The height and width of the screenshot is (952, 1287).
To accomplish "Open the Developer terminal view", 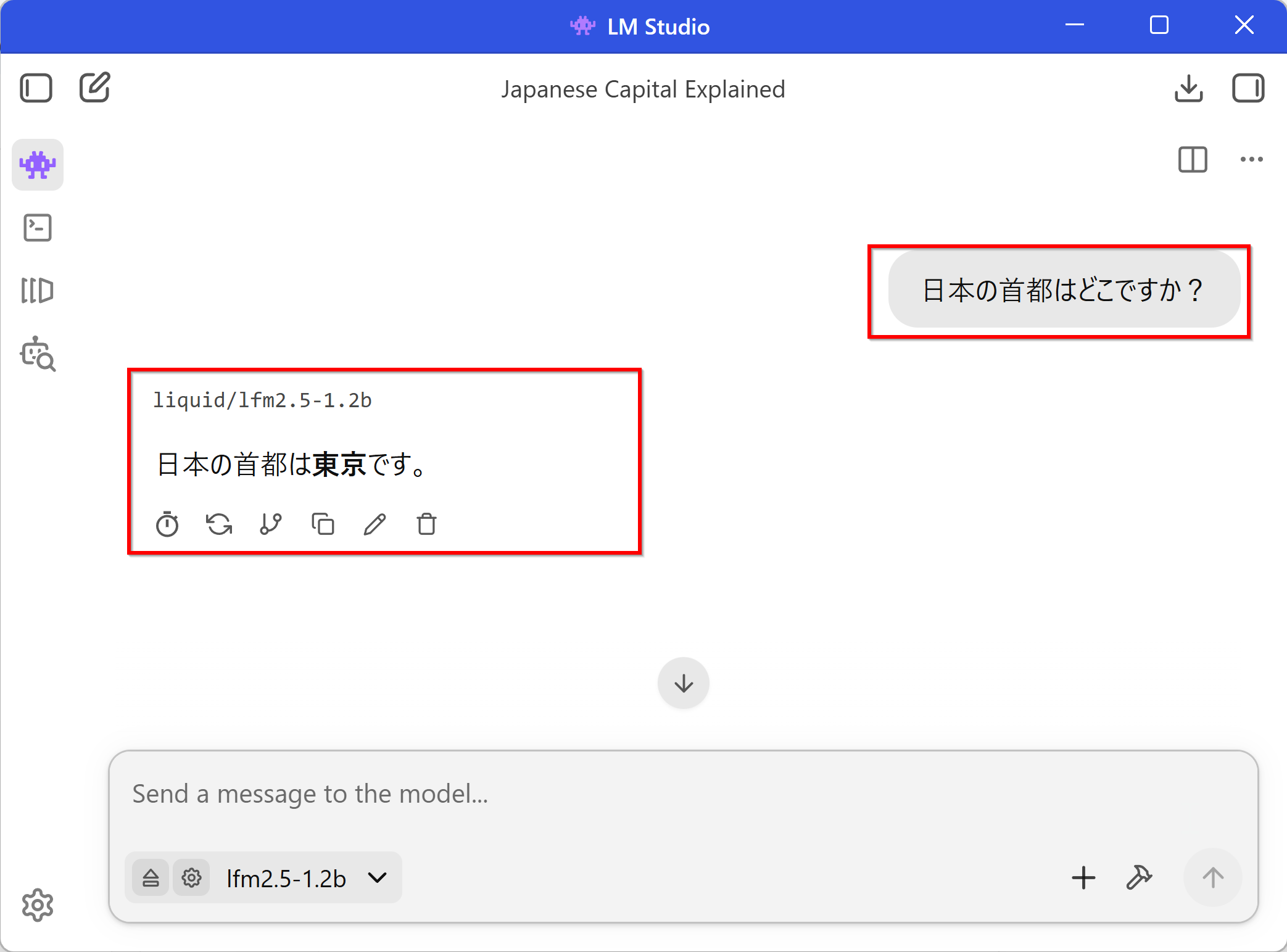I will [x=38, y=228].
